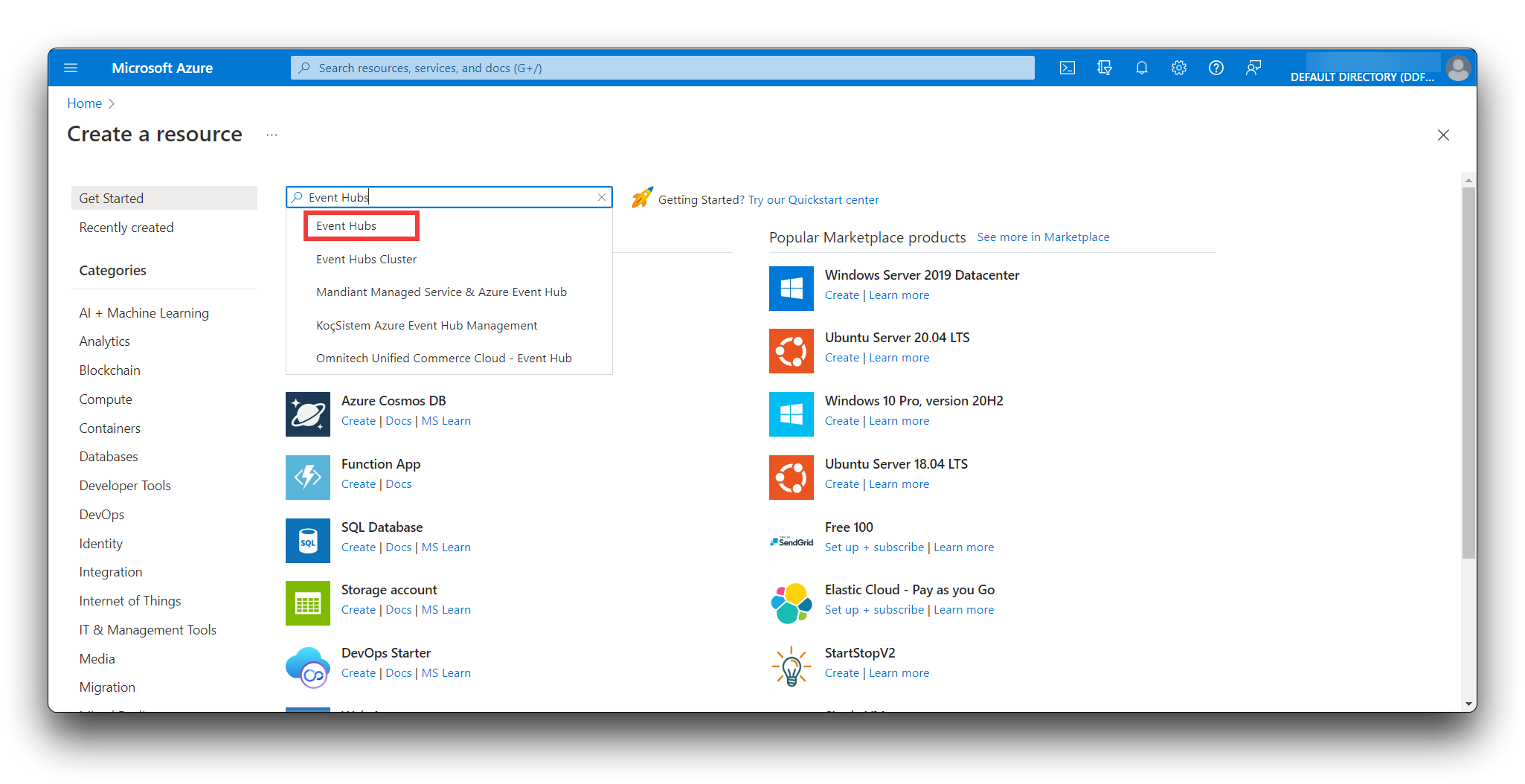Click the Quickstart rocket icon
Viewport: 1525px width, 784px height.
coord(642,198)
